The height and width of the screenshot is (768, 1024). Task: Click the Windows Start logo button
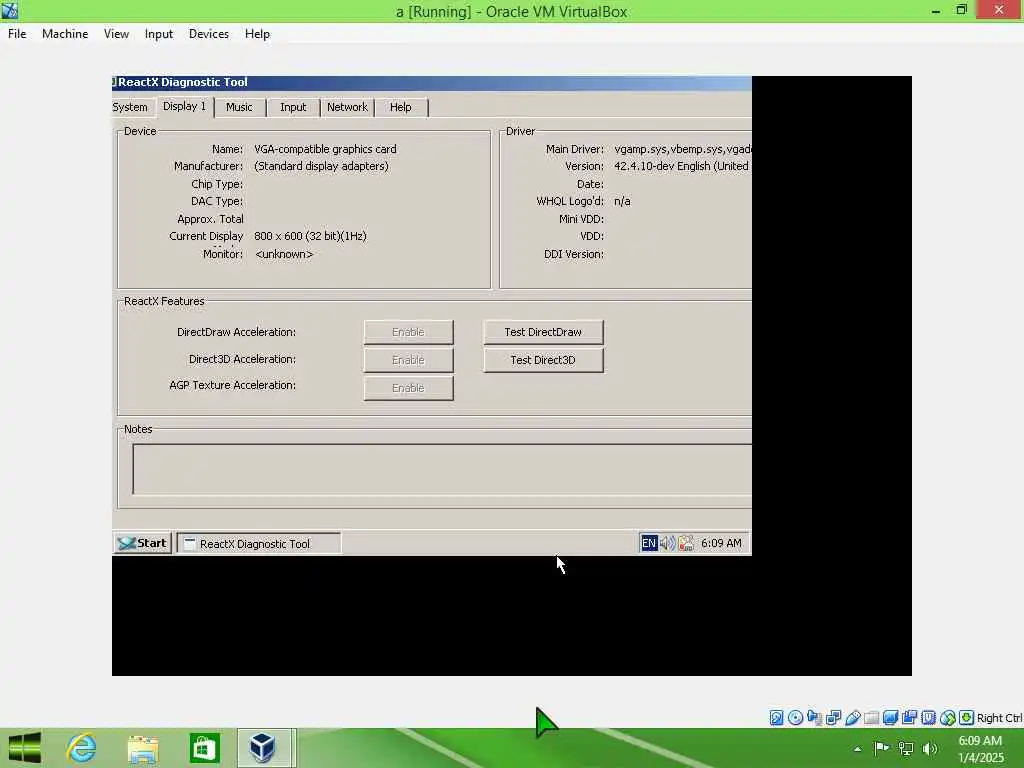pos(25,748)
